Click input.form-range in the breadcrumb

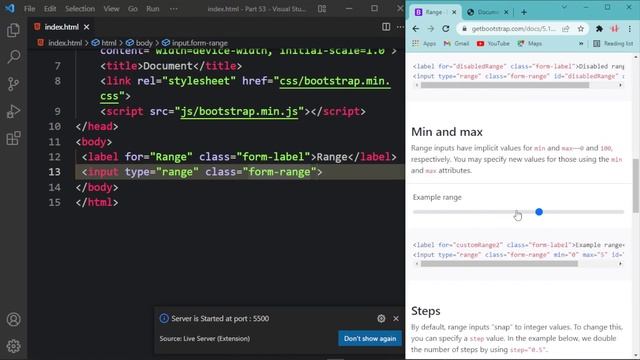[200, 43]
